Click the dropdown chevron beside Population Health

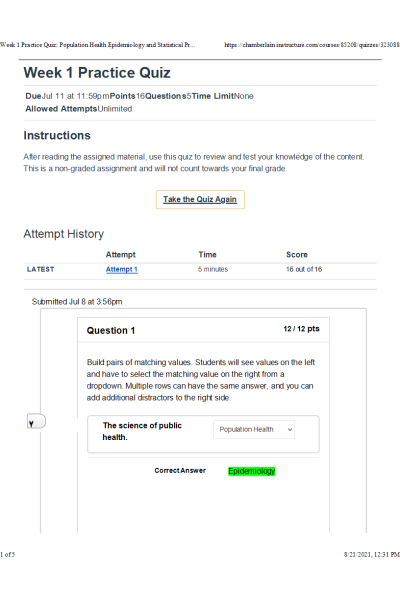point(290,429)
